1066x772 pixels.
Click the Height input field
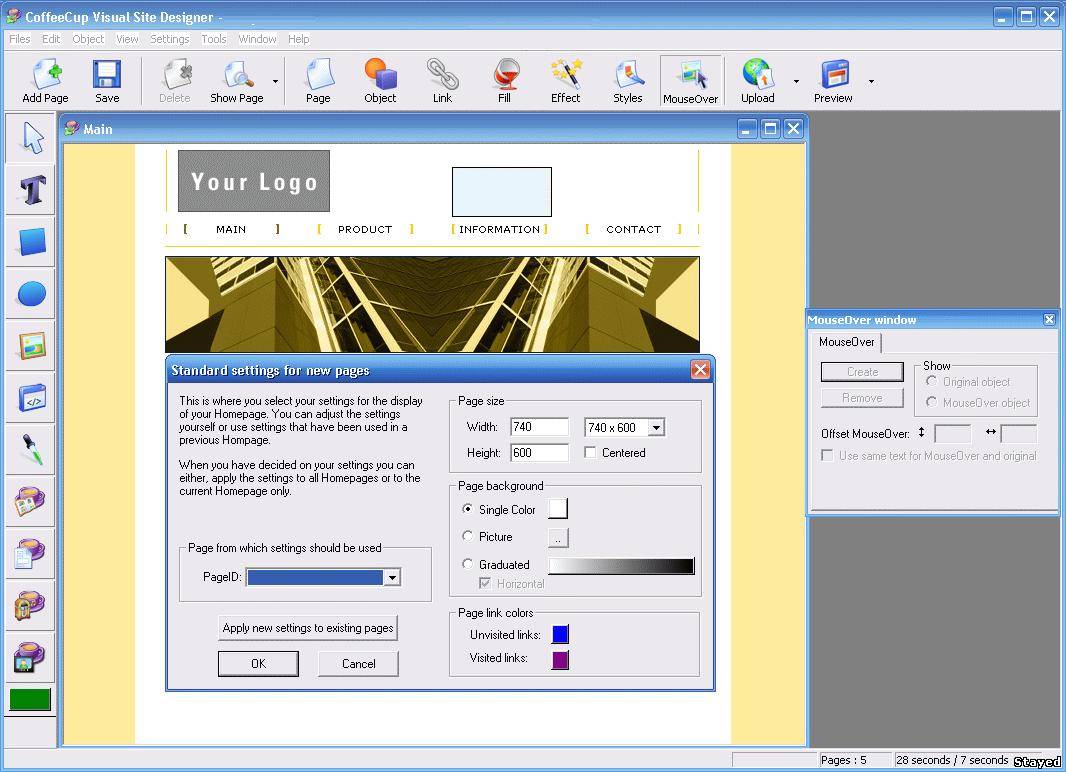539,453
